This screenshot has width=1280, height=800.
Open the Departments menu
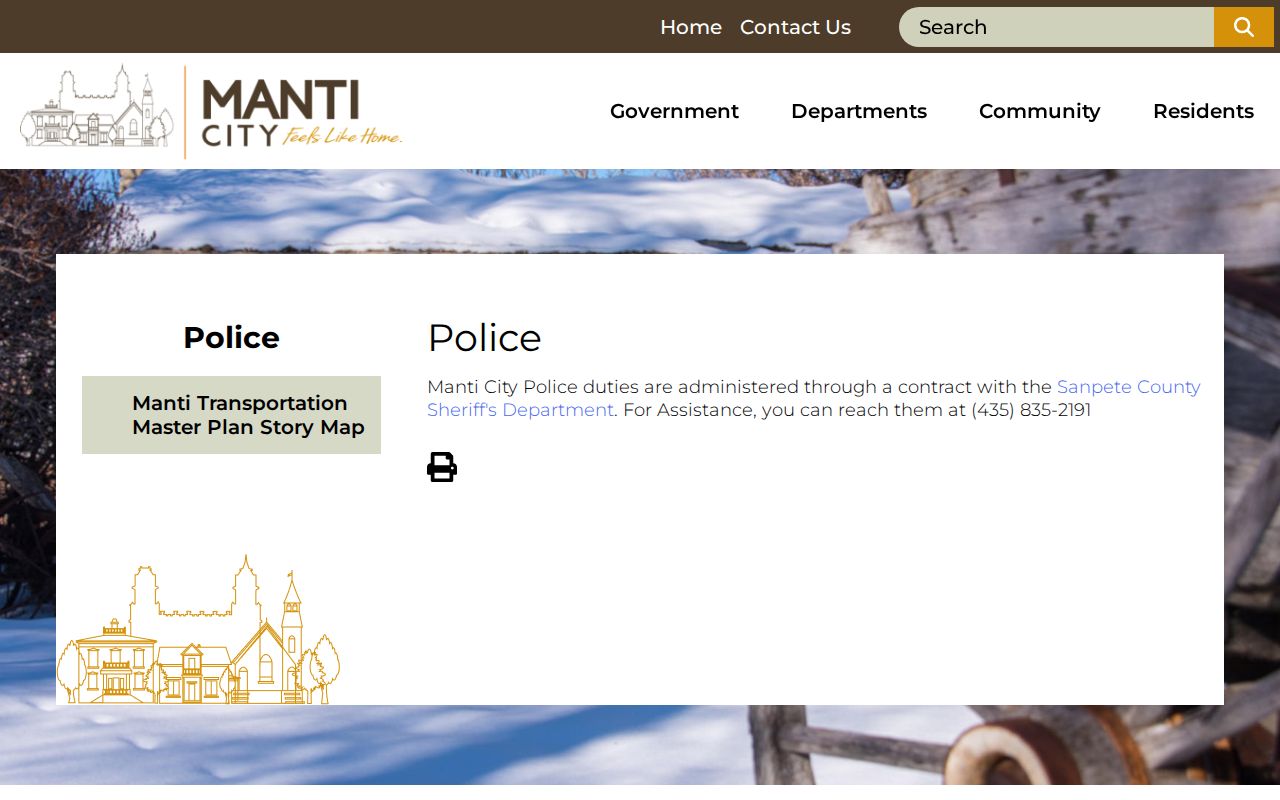click(859, 111)
